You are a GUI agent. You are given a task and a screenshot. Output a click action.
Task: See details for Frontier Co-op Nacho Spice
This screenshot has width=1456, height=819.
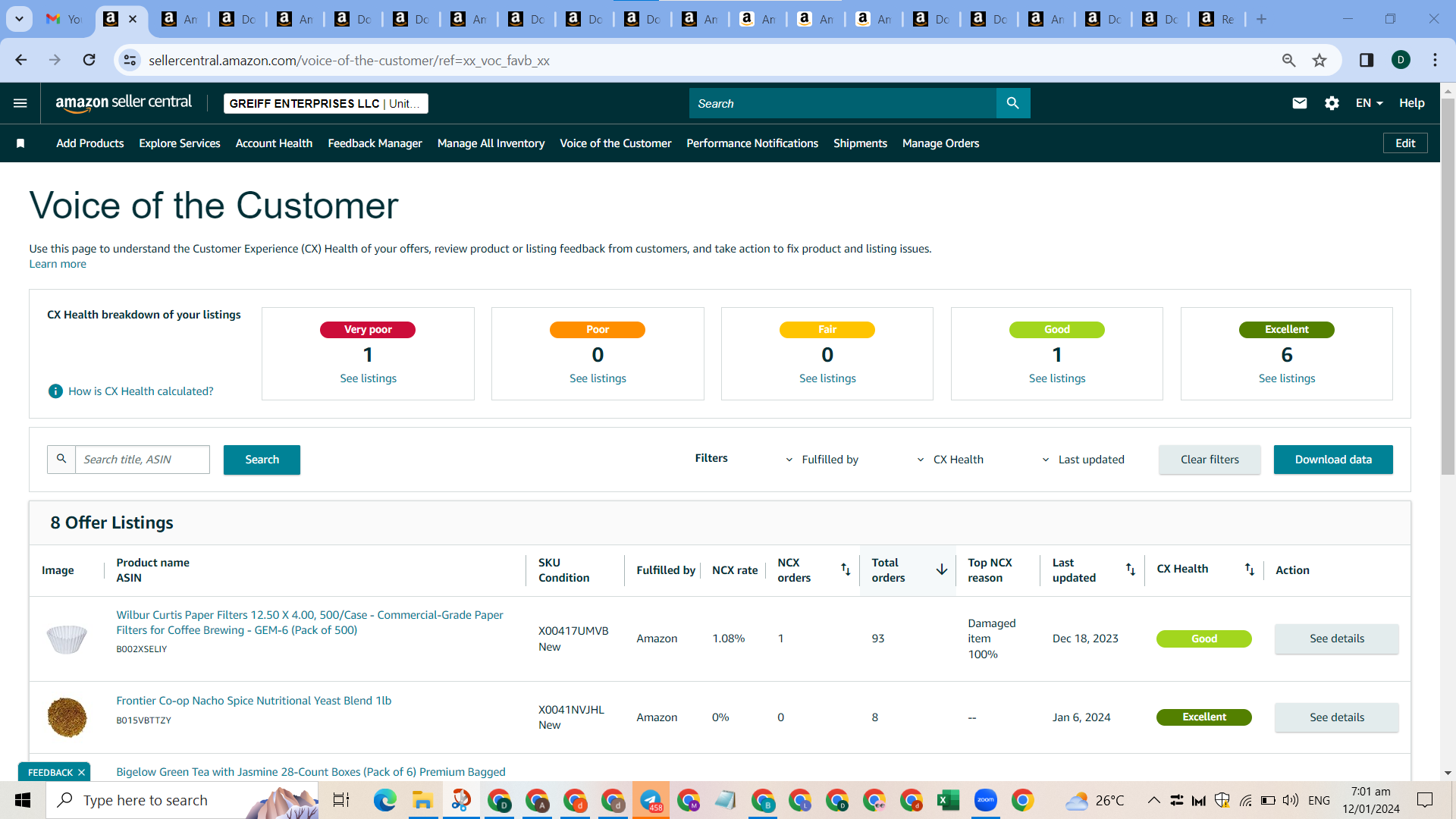(x=1337, y=717)
